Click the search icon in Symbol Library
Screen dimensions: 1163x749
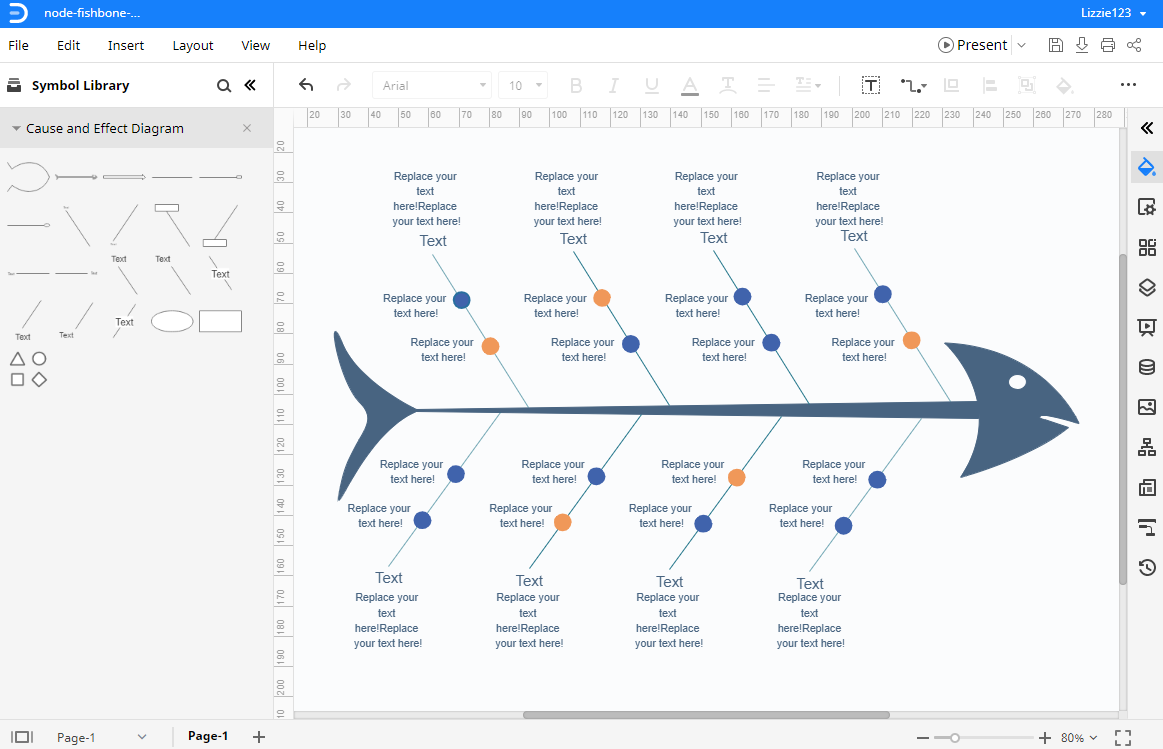(224, 85)
